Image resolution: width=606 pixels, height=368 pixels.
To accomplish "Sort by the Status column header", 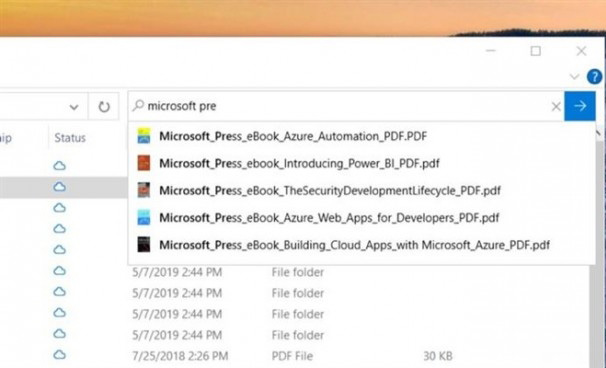I will pos(70,138).
